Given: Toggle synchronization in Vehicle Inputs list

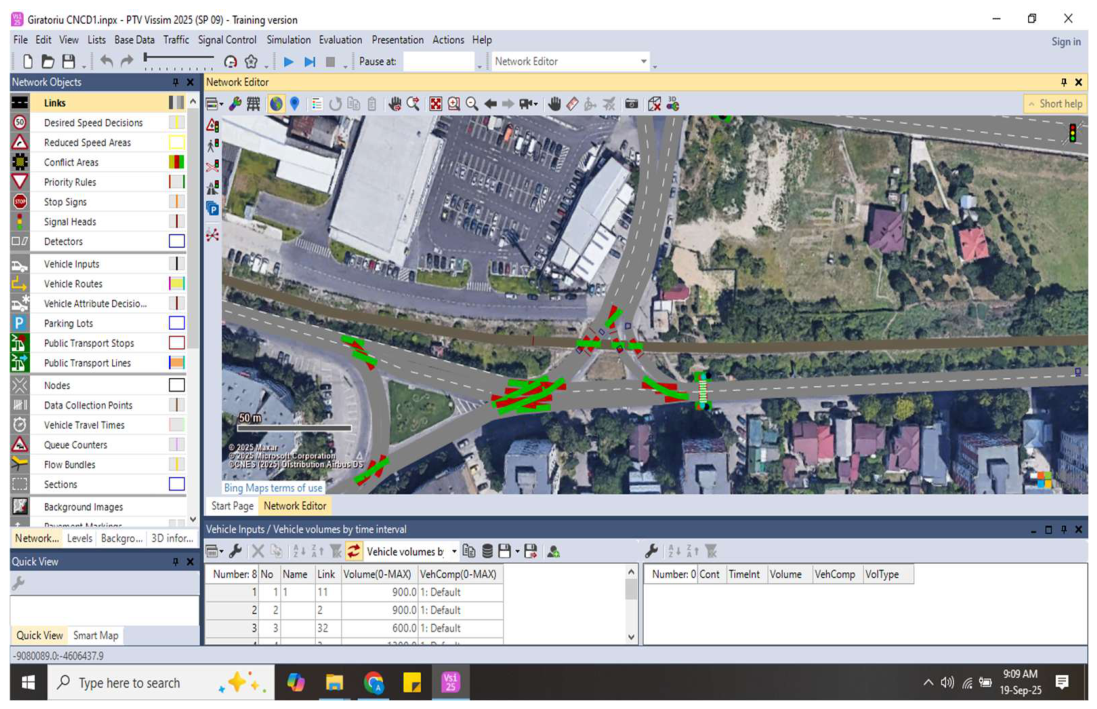Looking at the screenshot, I should coord(353,552).
